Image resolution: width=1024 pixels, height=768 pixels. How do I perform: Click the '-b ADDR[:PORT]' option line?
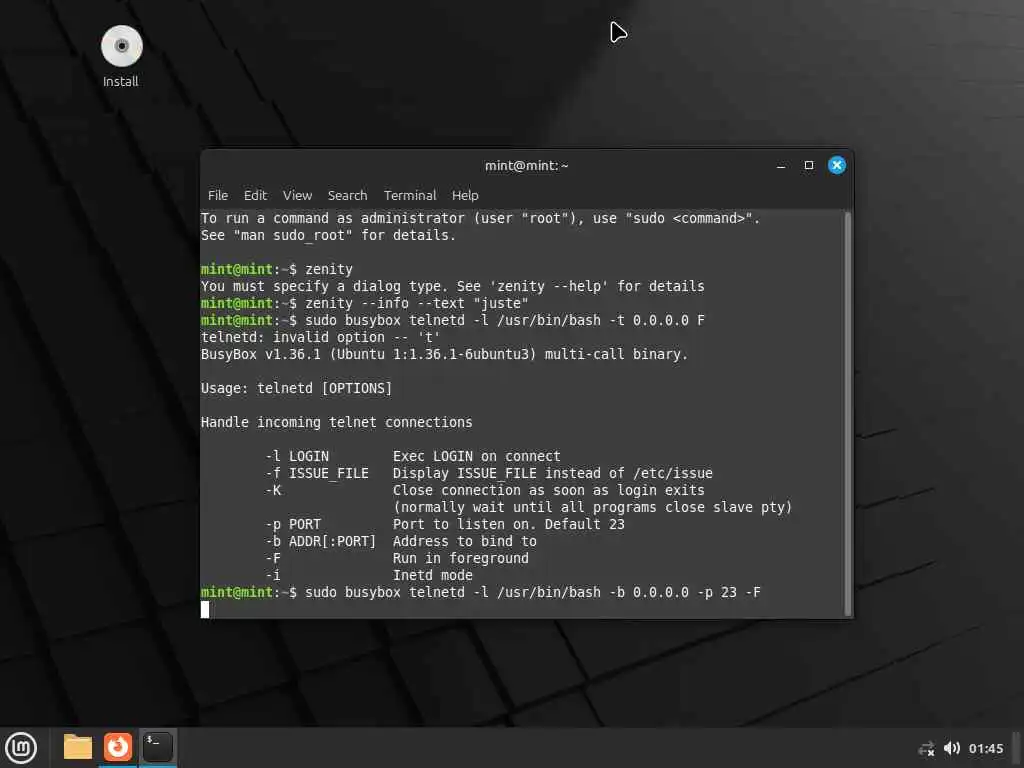click(400, 541)
